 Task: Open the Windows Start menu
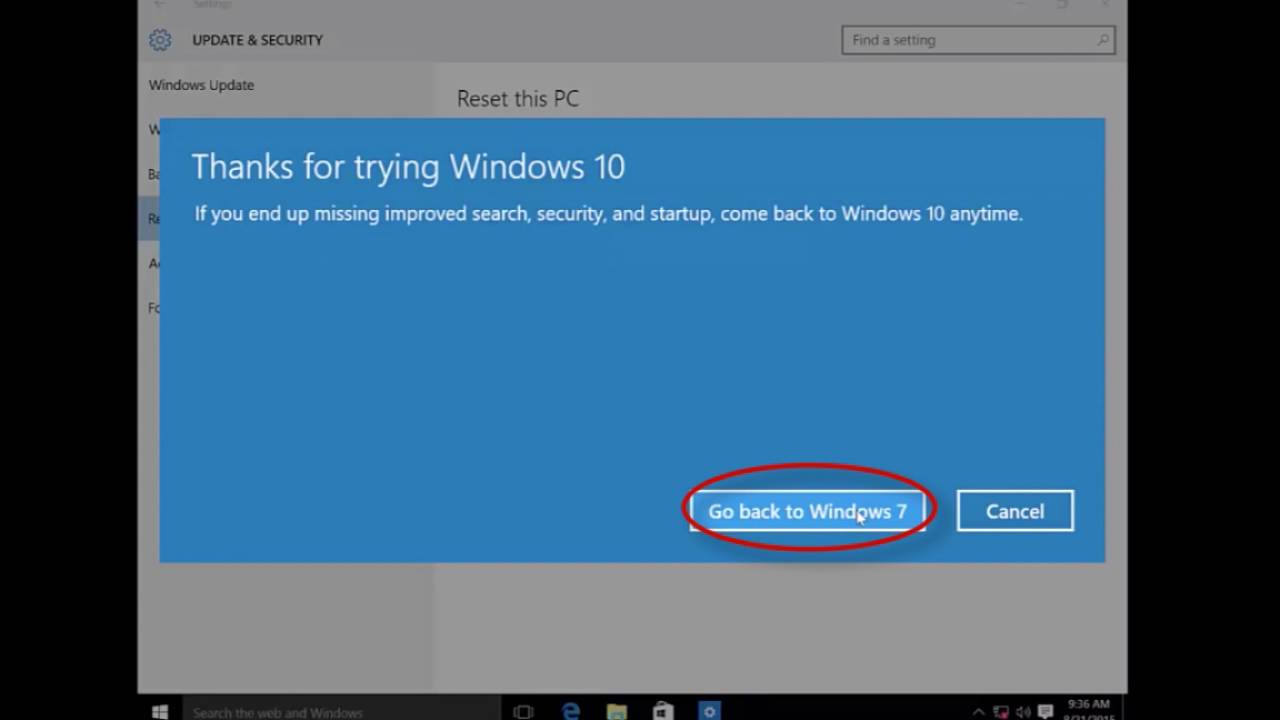(160, 712)
